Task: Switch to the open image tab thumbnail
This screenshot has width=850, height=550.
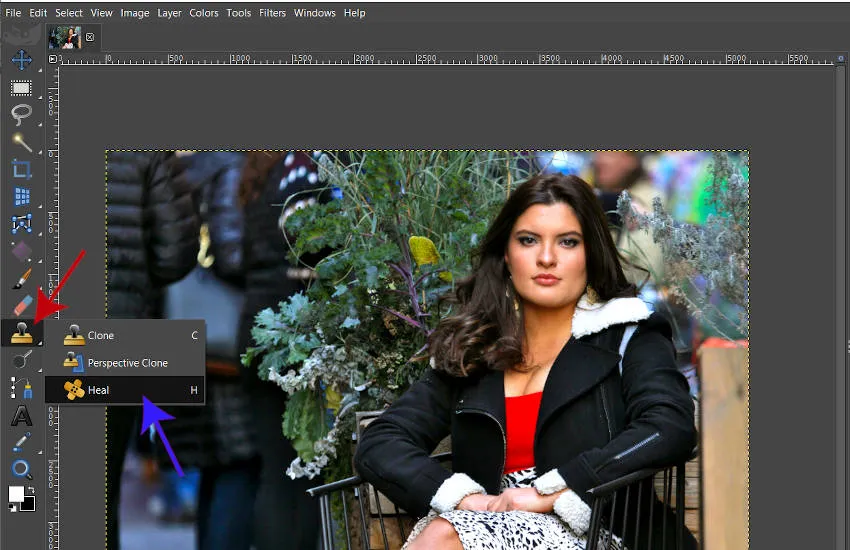Action: 65,37
